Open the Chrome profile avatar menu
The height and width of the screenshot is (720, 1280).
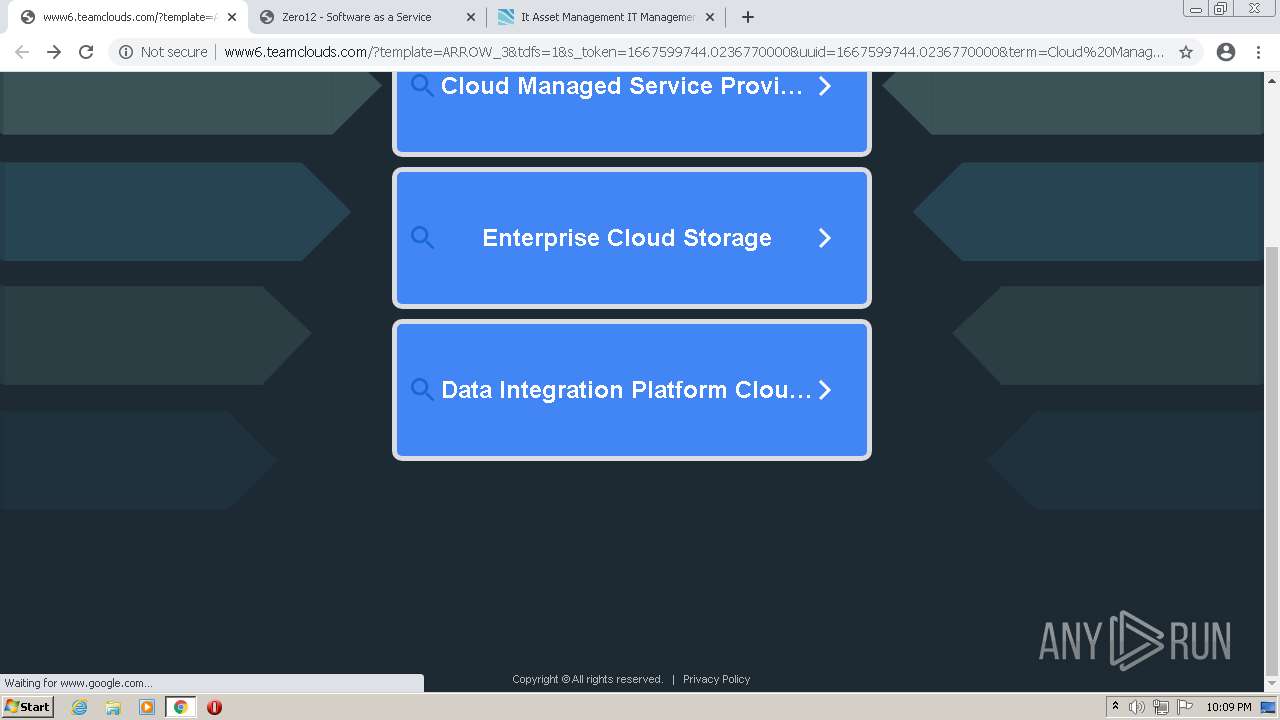[1225, 52]
